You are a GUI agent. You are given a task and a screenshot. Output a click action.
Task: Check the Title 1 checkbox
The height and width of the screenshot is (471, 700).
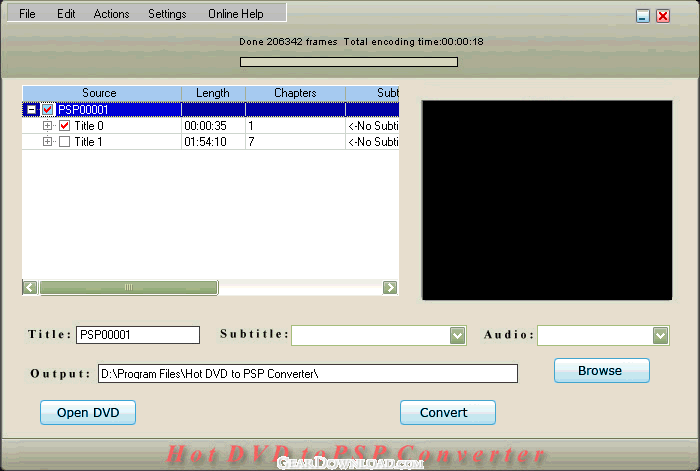click(65, 142)
